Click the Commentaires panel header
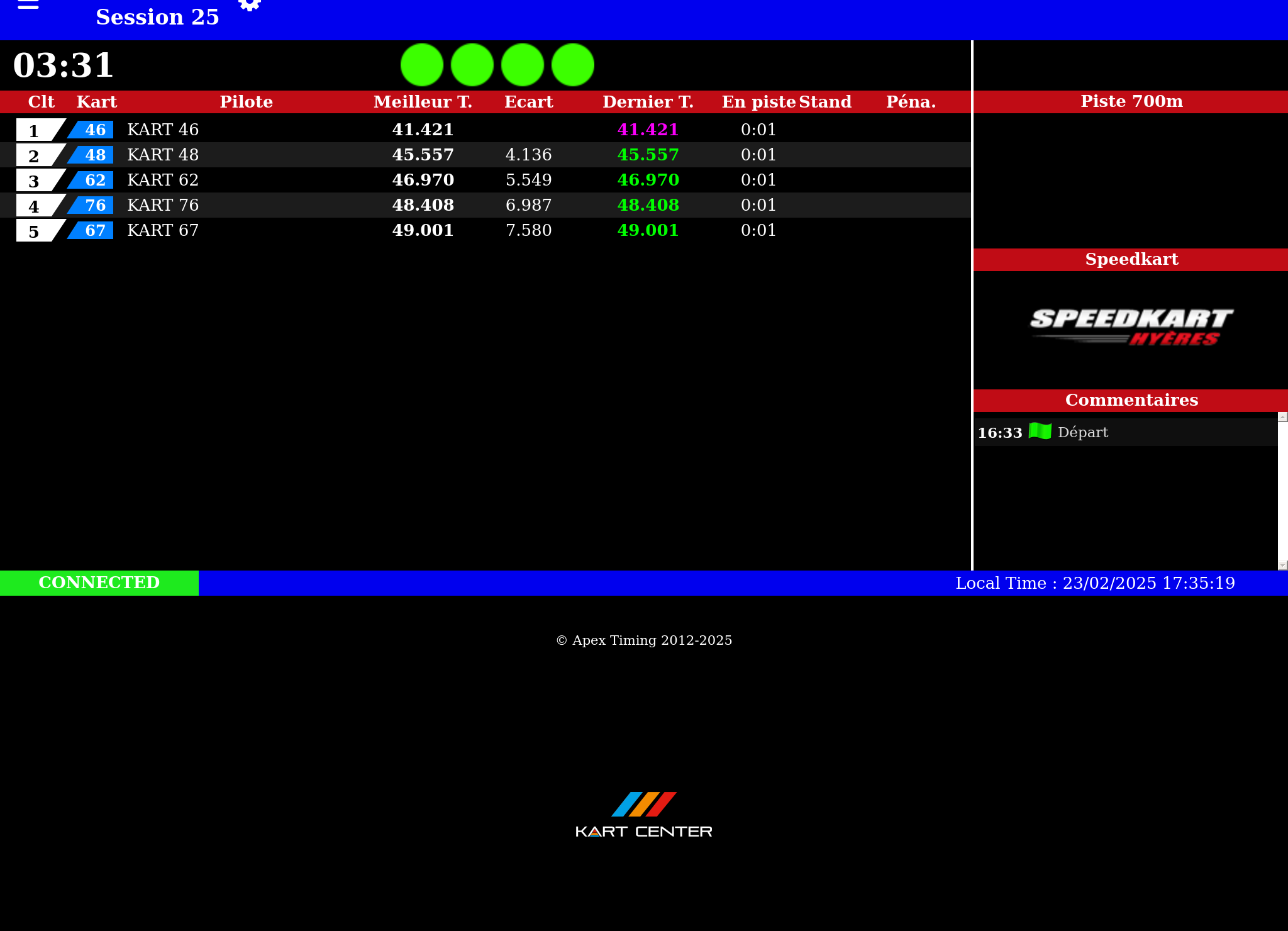The image size is (1288, 931). [1131, 400]
